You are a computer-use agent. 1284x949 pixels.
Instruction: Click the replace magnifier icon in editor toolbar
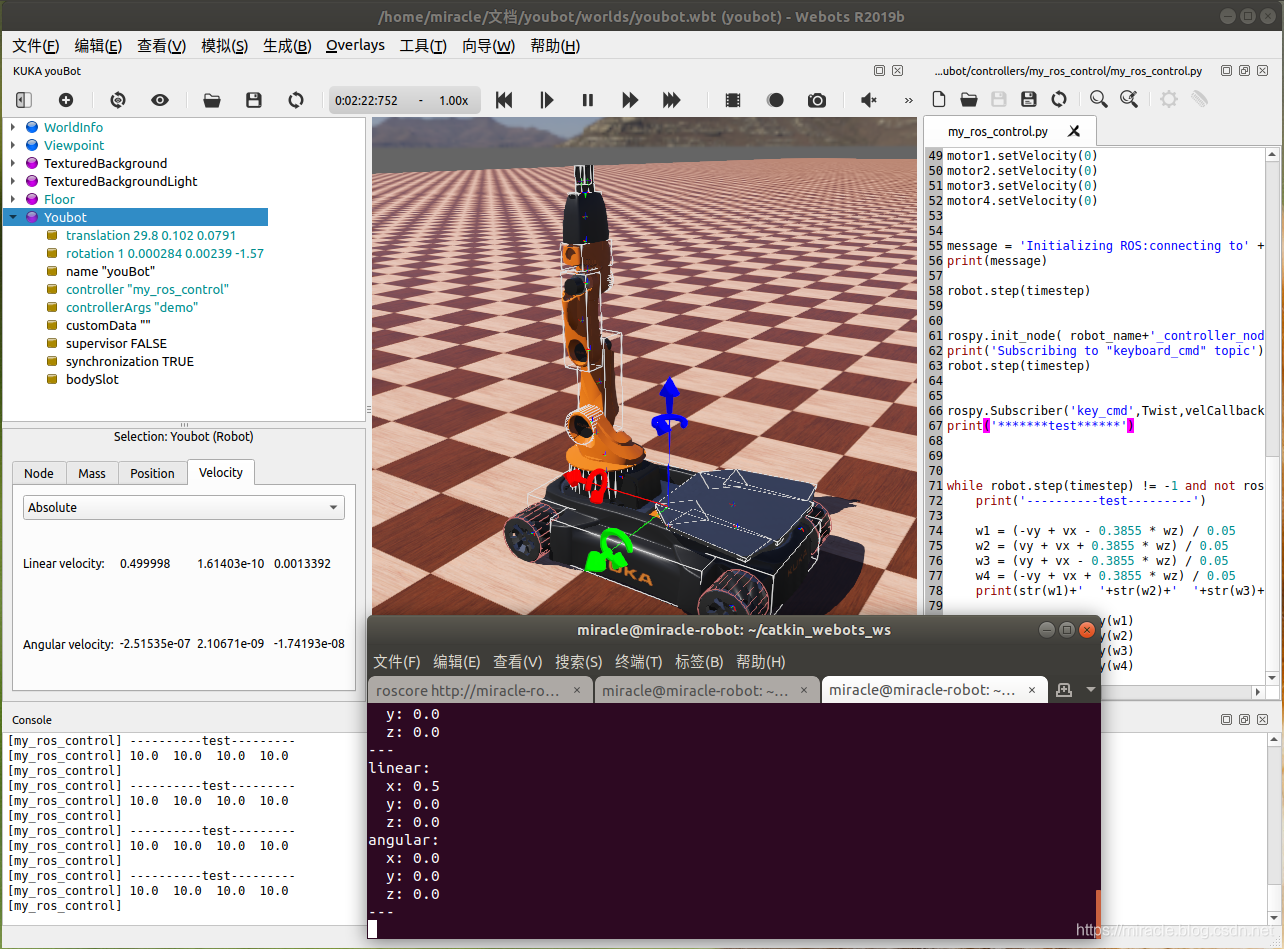pyautogui.click(x=1129, y=99)
